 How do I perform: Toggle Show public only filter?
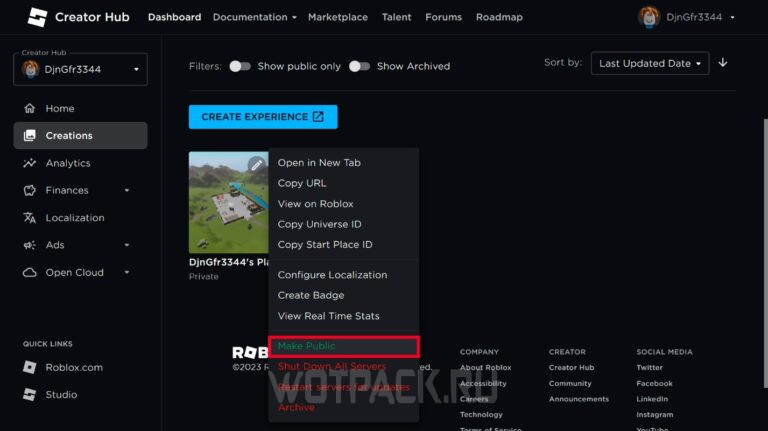(240, 66)
